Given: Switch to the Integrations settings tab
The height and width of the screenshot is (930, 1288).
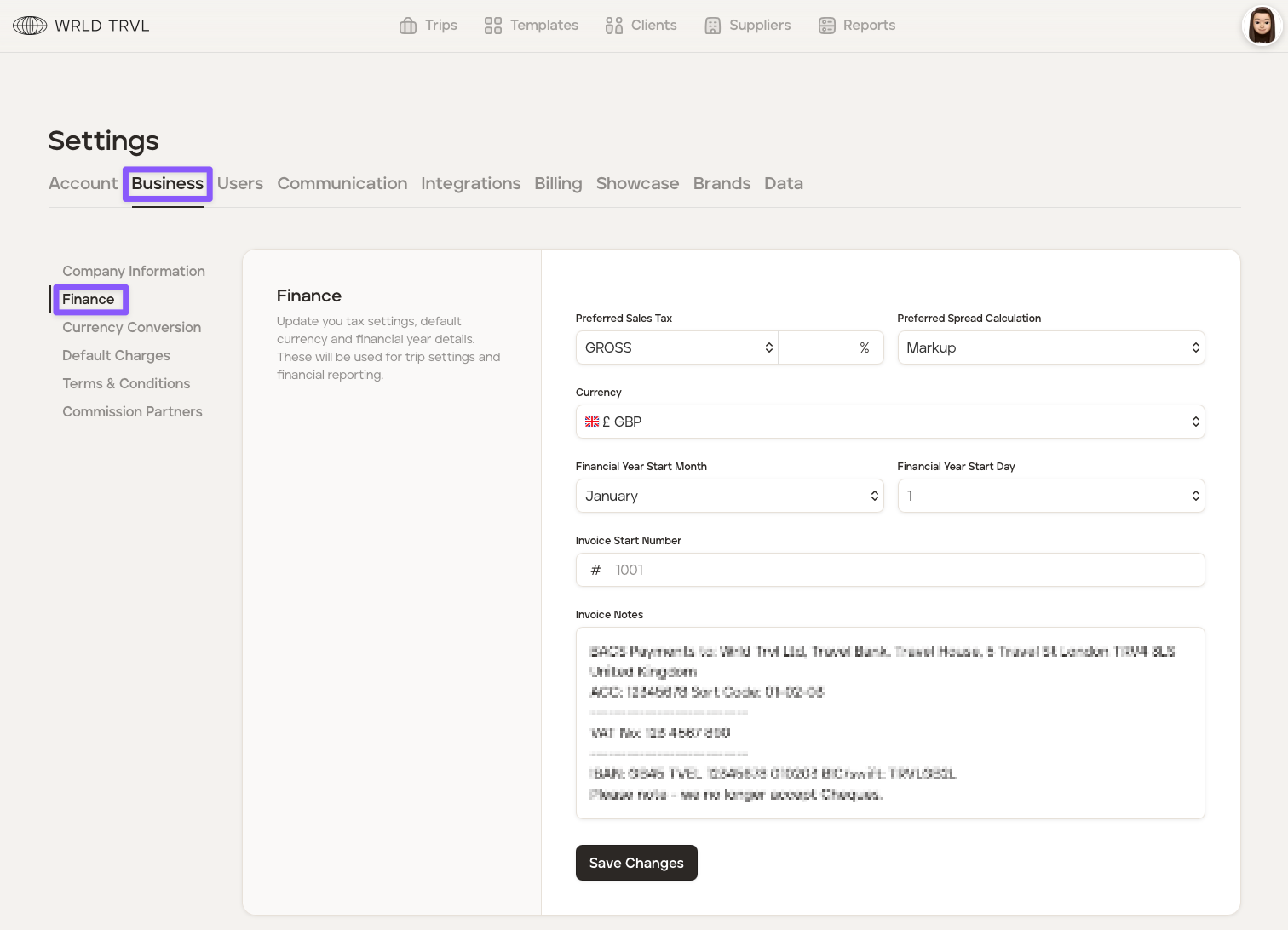Looking at the screenshot, I should click(470, 183).
